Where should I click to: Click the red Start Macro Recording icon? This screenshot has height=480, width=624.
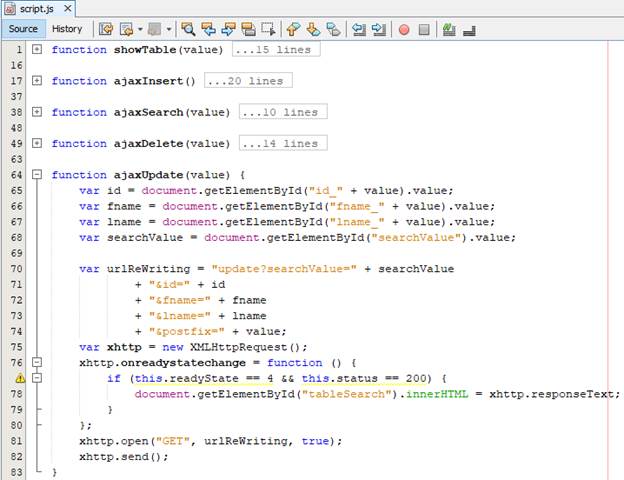pyautogui.click(x=404, y=29)
